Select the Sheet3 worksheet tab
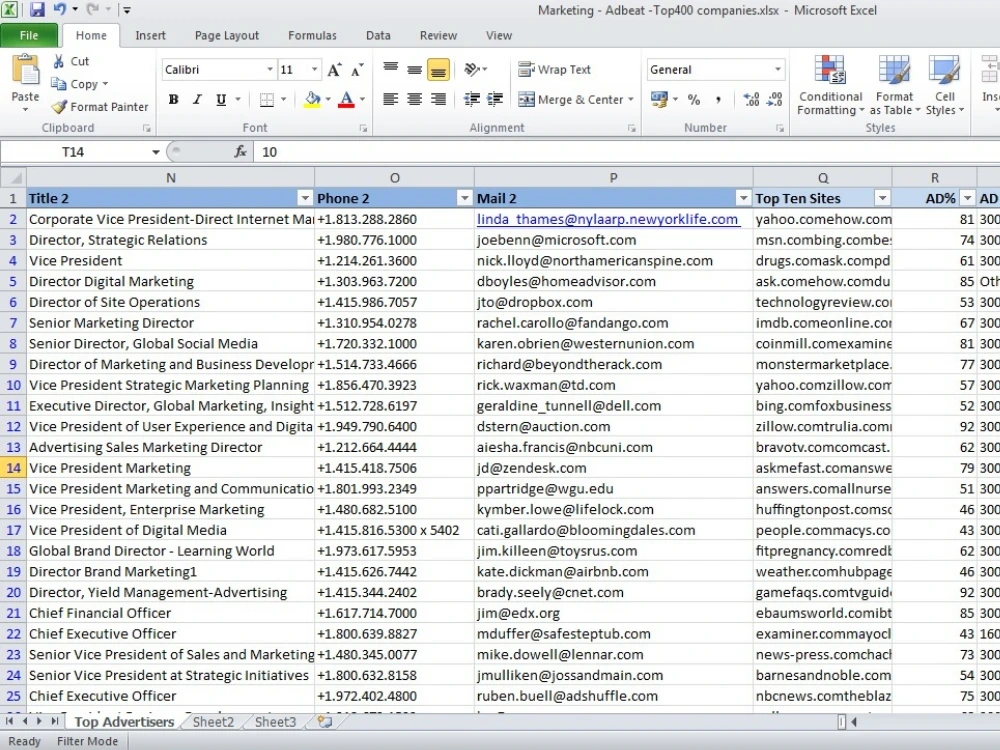This screenshot has width=1000, height=750. pos(276,722)
